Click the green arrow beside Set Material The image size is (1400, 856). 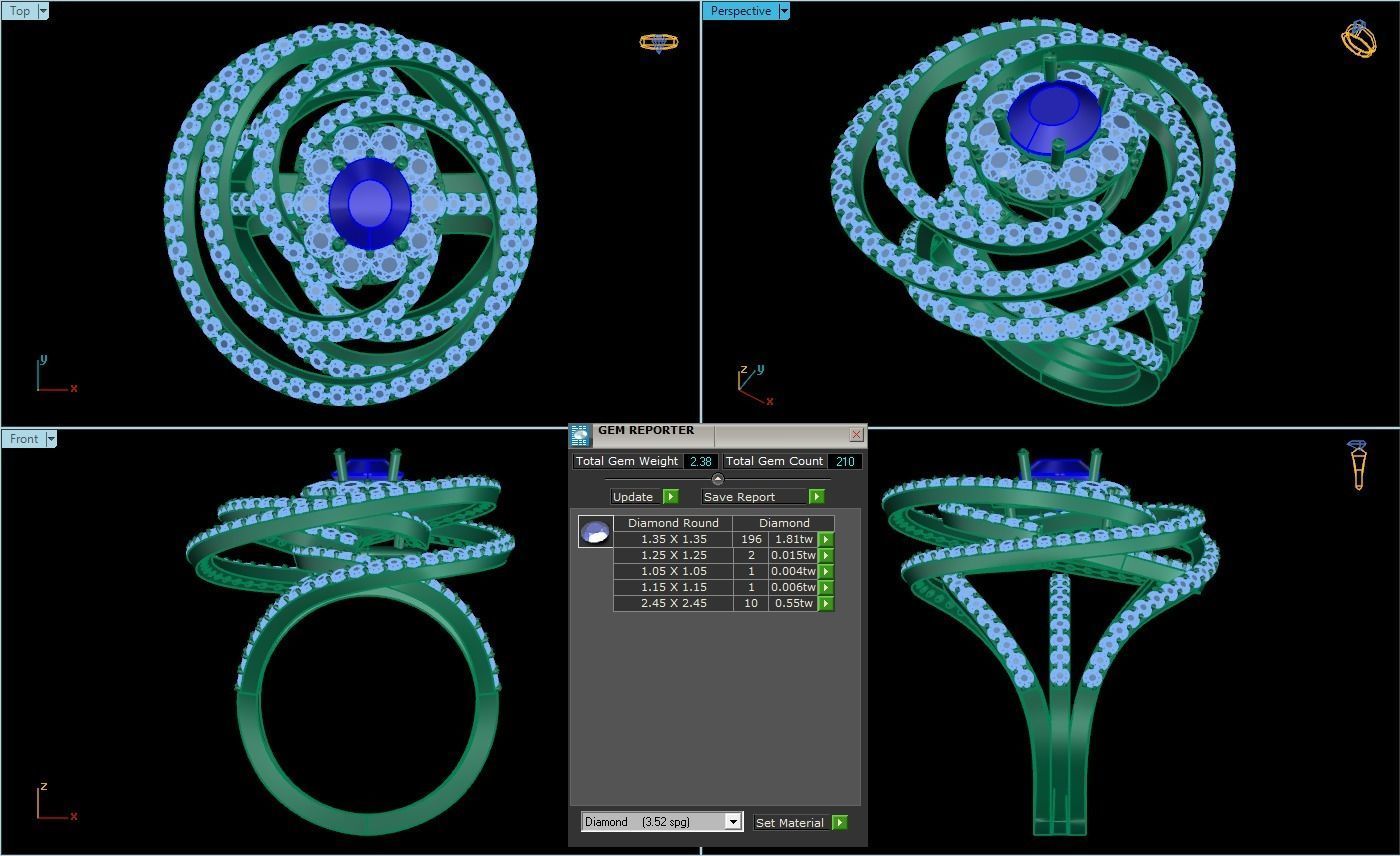[839, 822]
